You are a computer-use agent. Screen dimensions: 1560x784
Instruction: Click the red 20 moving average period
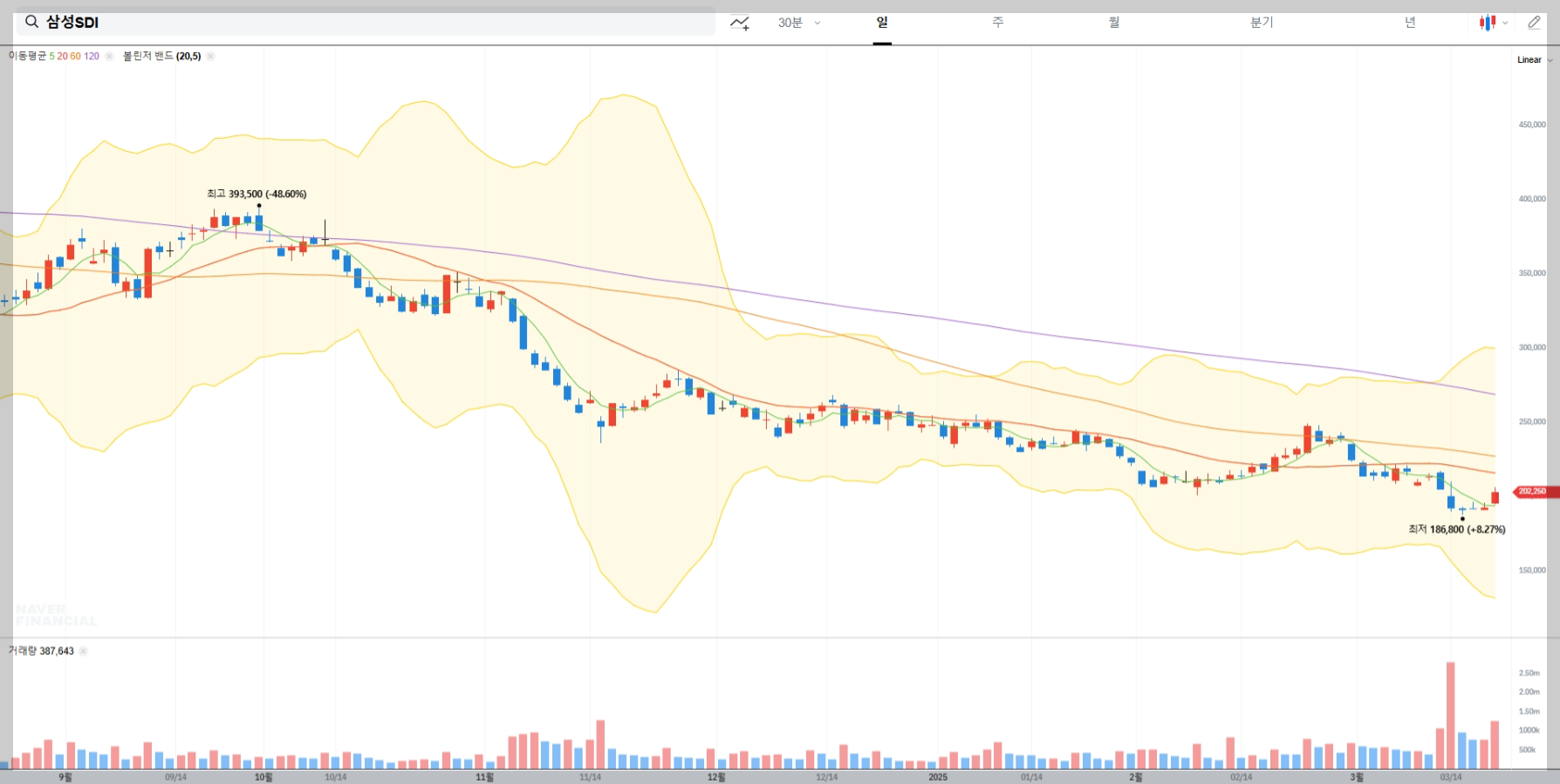62,56
